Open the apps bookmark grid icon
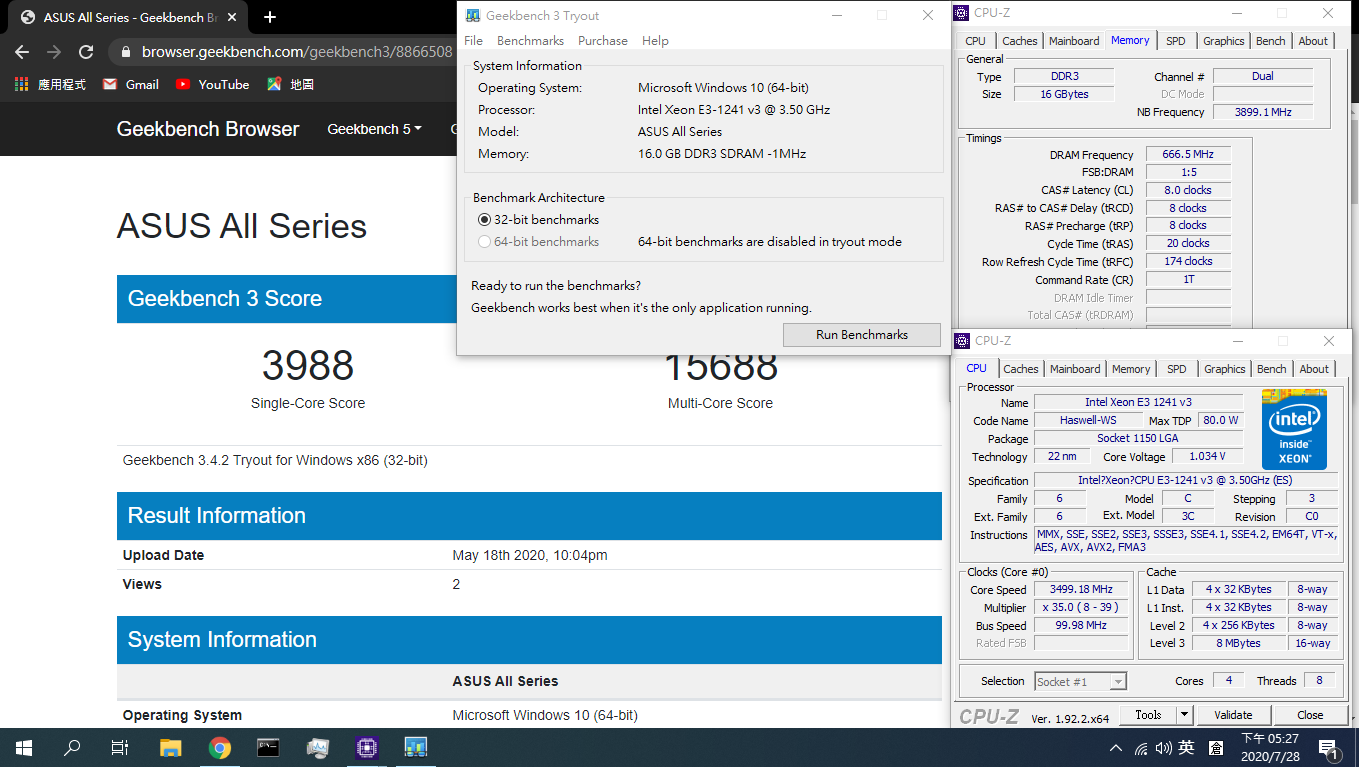1359x767 pixels. tap(21, 84)
